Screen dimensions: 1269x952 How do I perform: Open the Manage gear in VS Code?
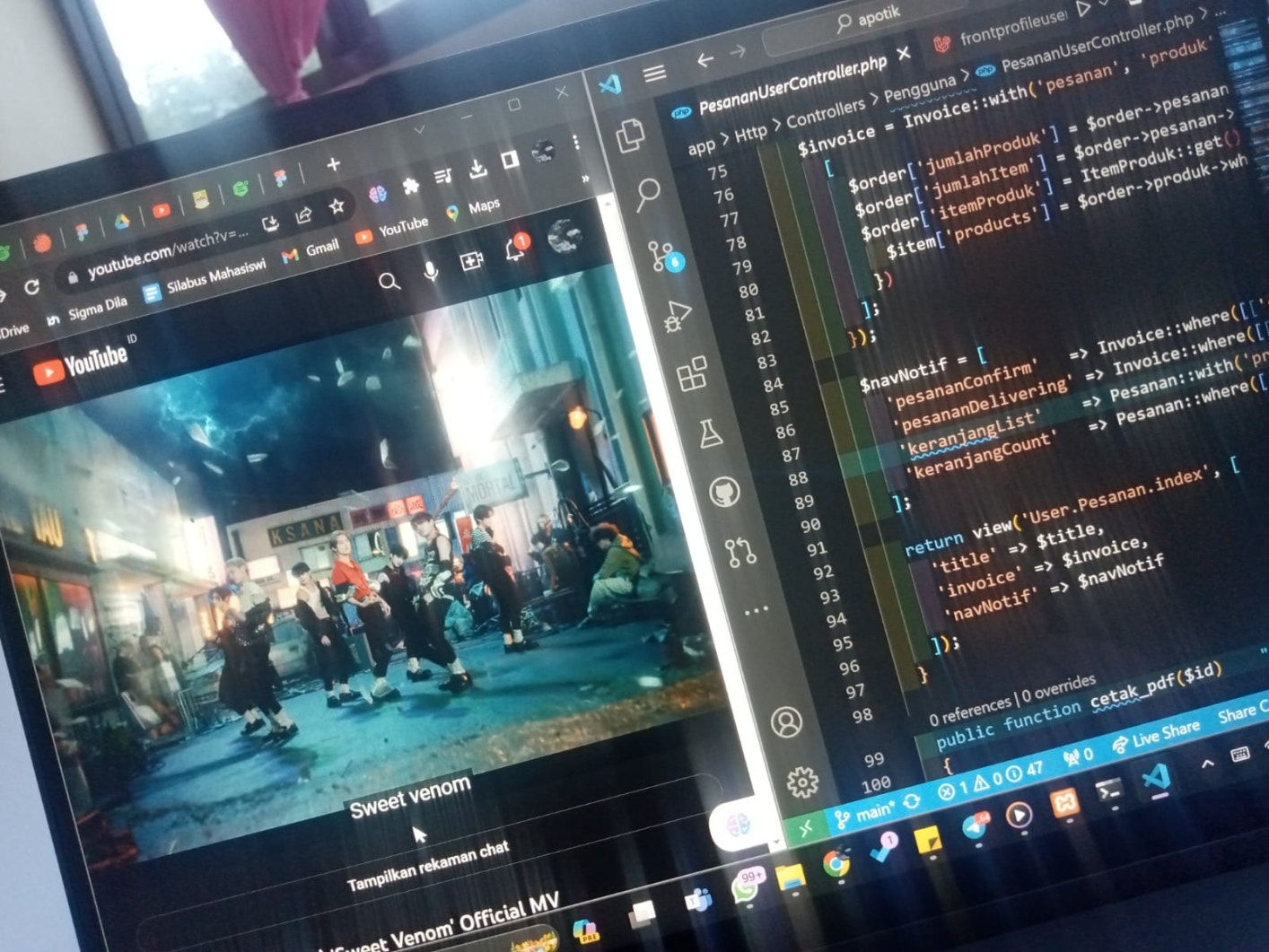802,782
